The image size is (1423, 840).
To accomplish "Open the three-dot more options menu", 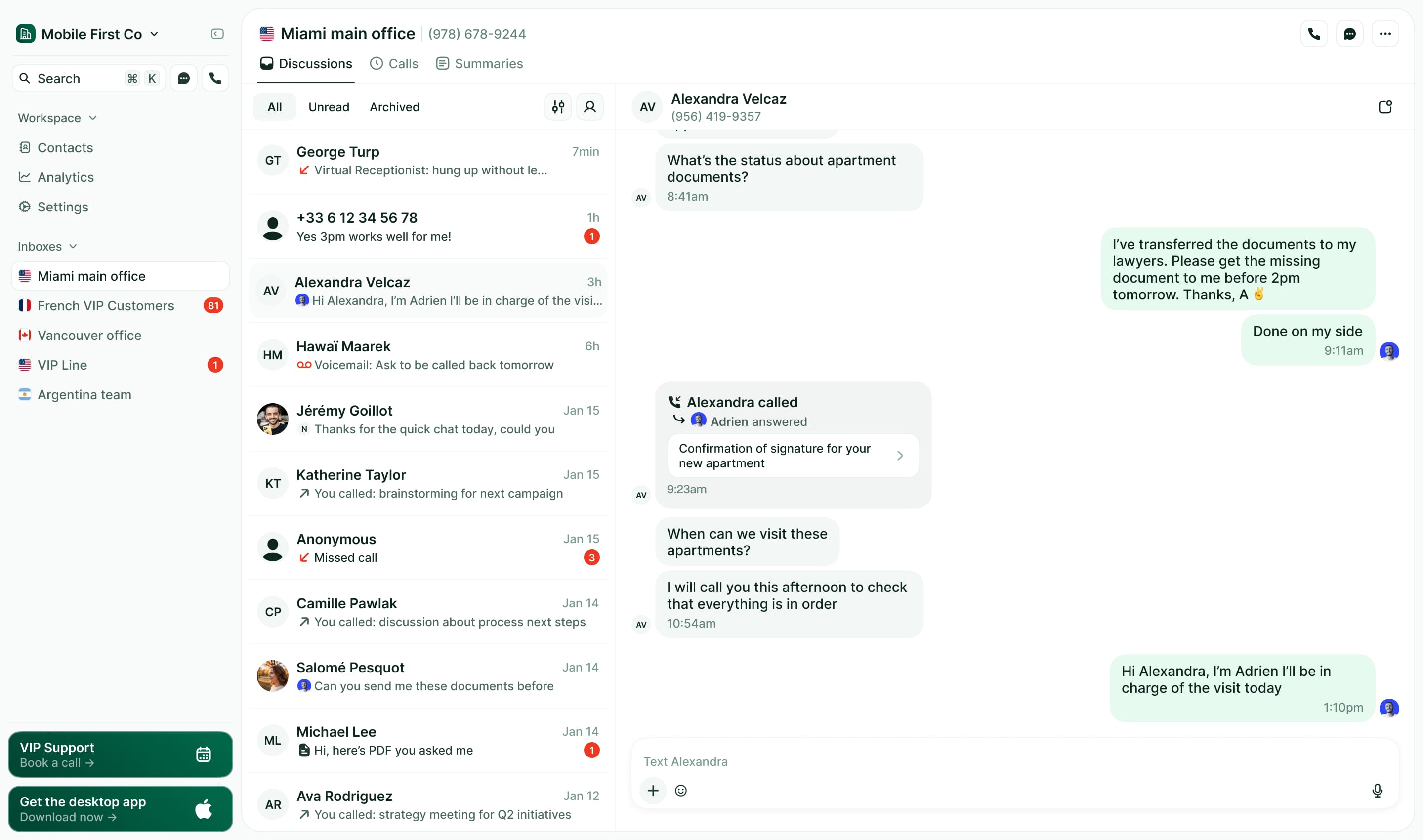I will pos(1385,34).
